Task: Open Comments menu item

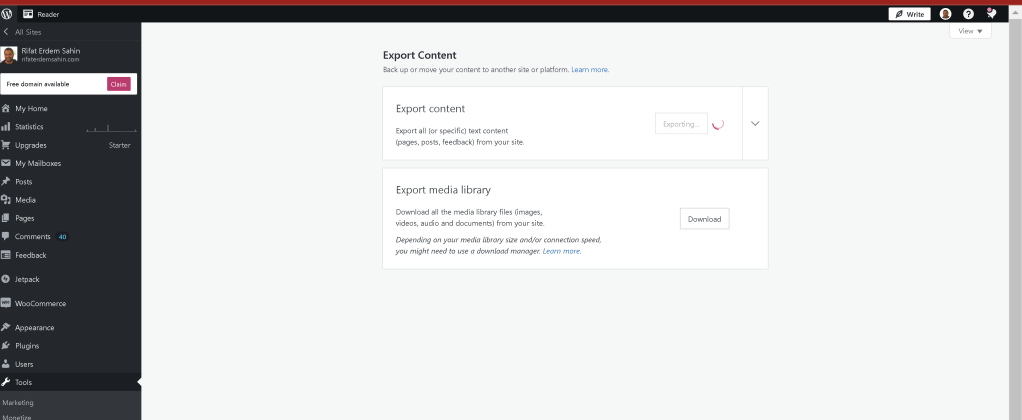Action: (x=70, y=236)
